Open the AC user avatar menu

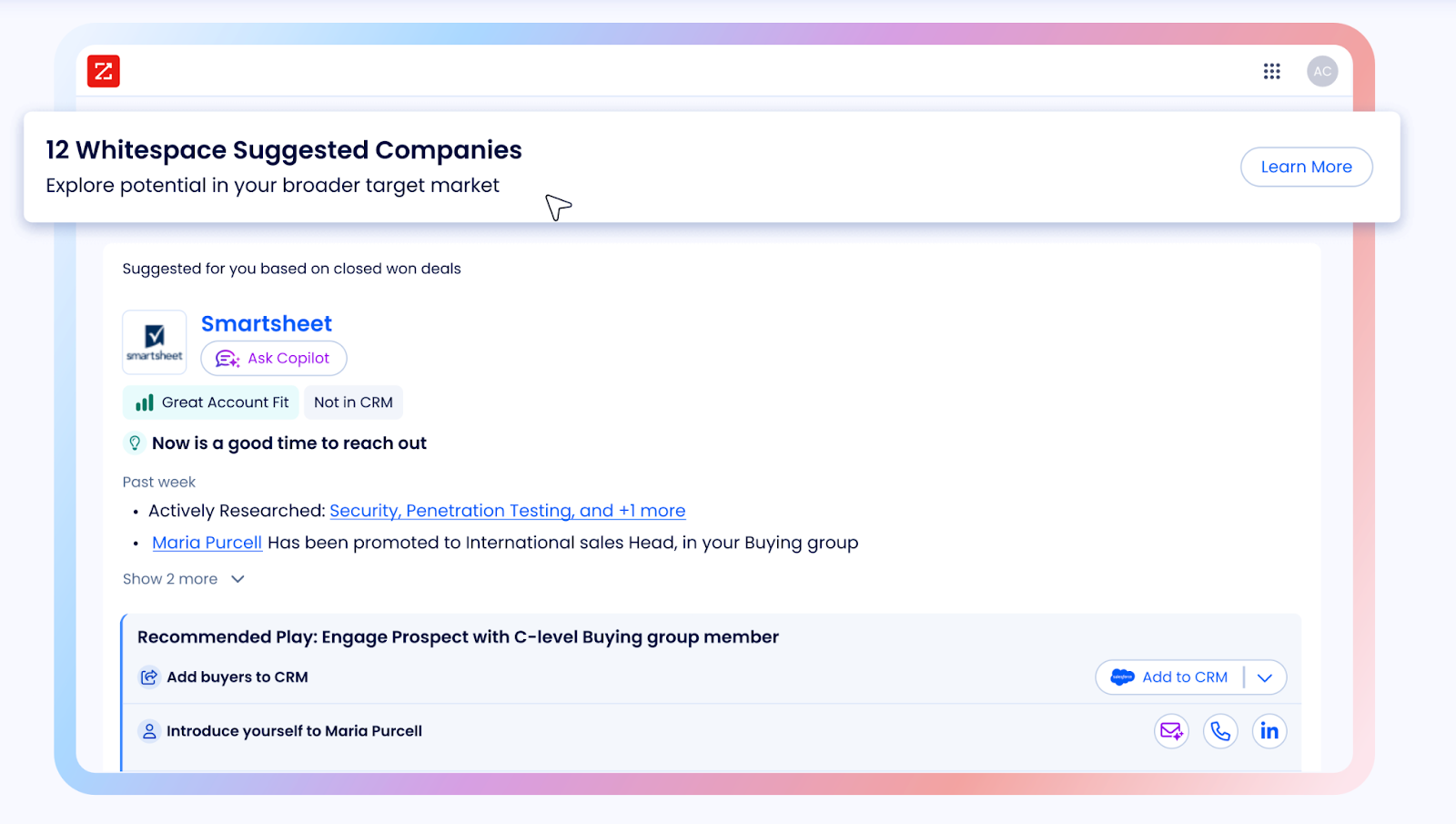pos(1322,71)
